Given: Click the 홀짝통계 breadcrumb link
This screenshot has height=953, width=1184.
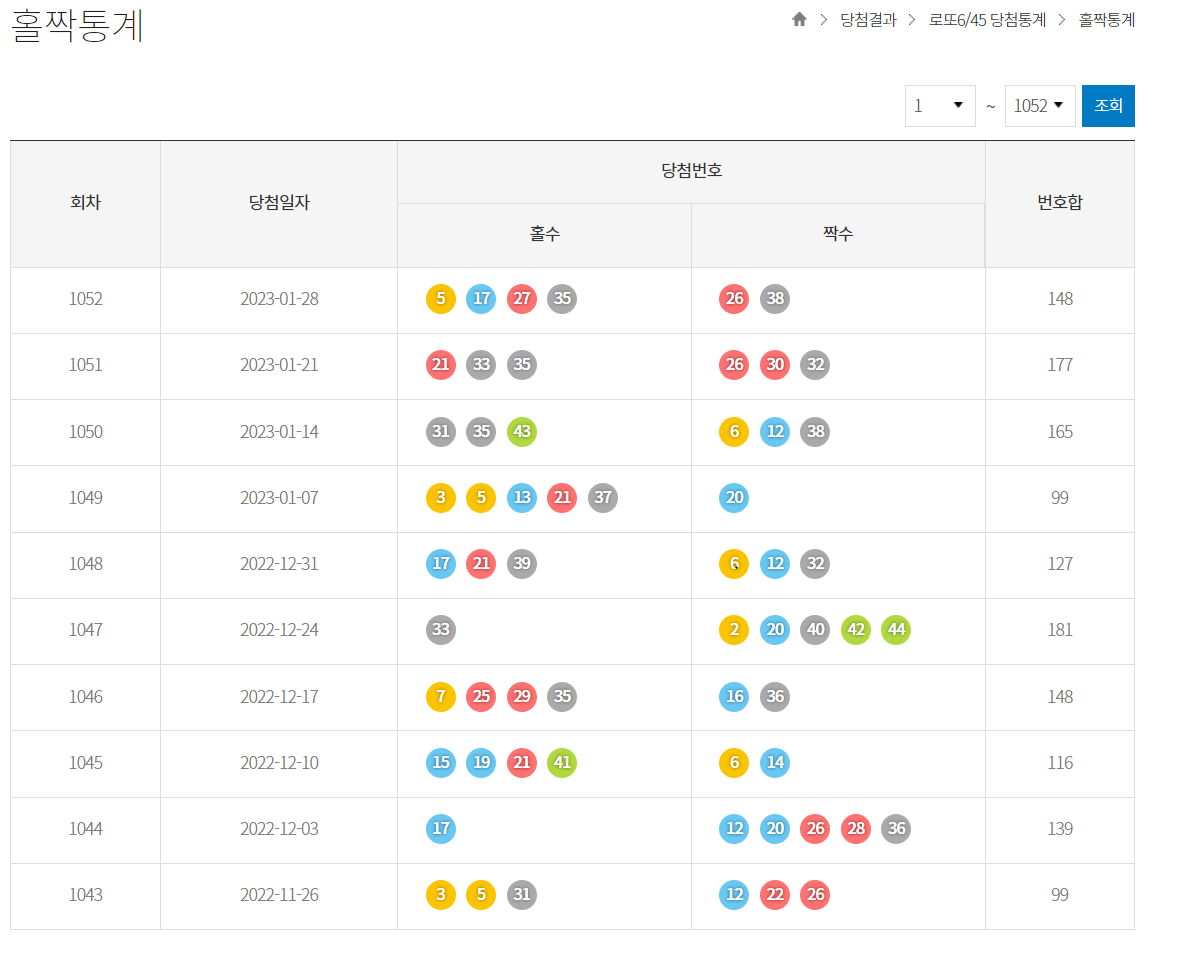Looking at the screenshot, I should point(1106,20).
